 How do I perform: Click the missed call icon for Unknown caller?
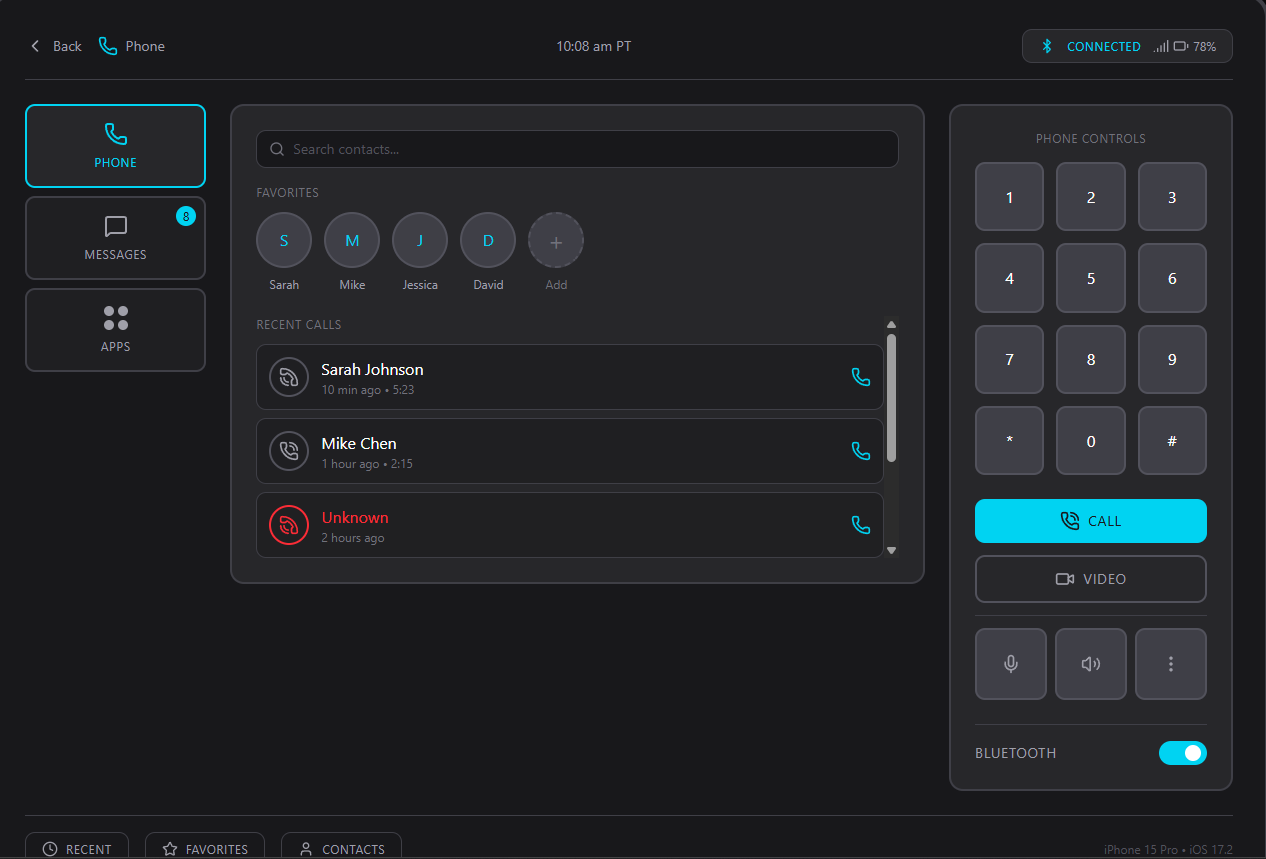click(x=288, y=524)
